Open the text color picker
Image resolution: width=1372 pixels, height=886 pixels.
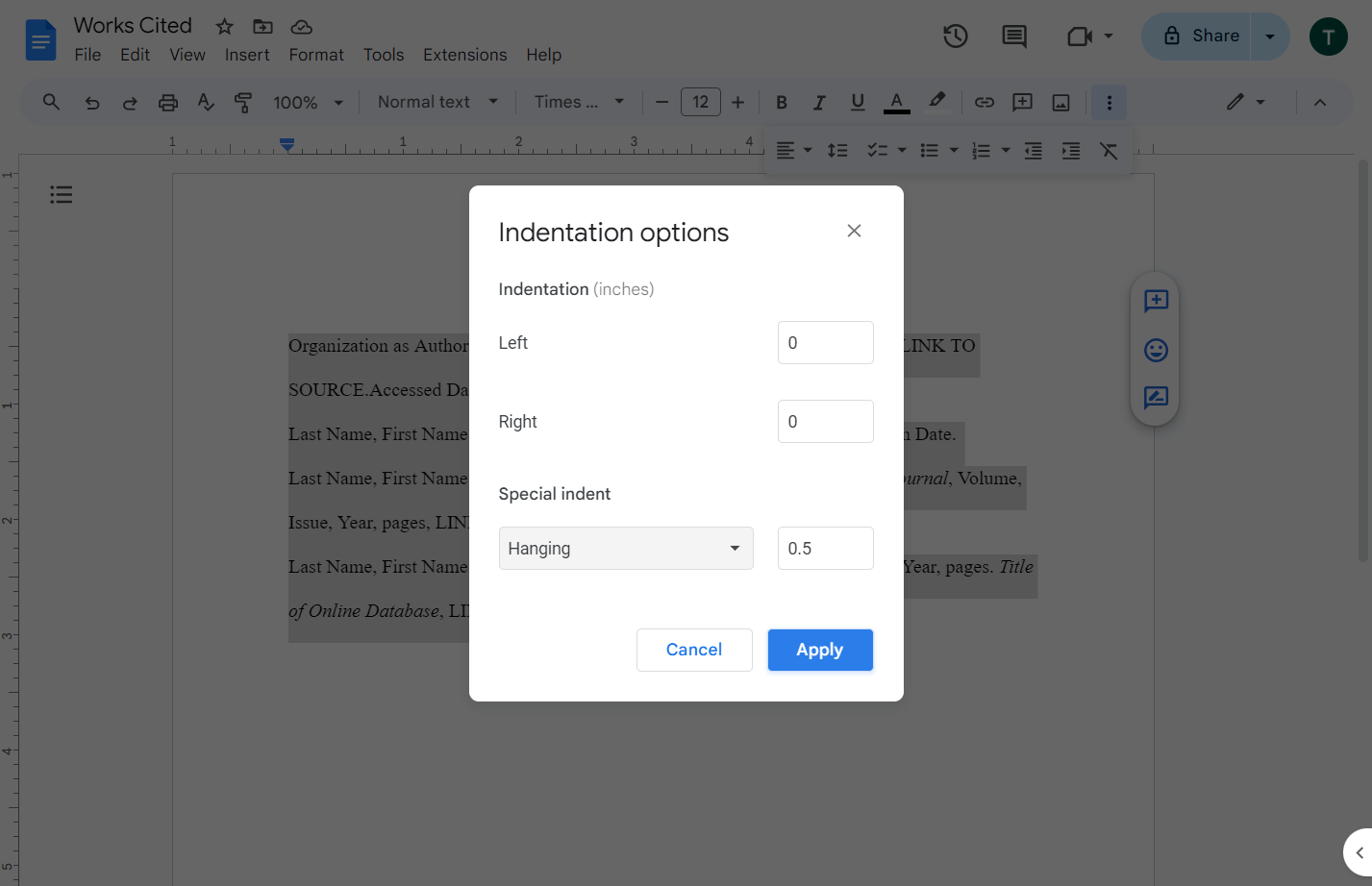(x=896, y=102)
